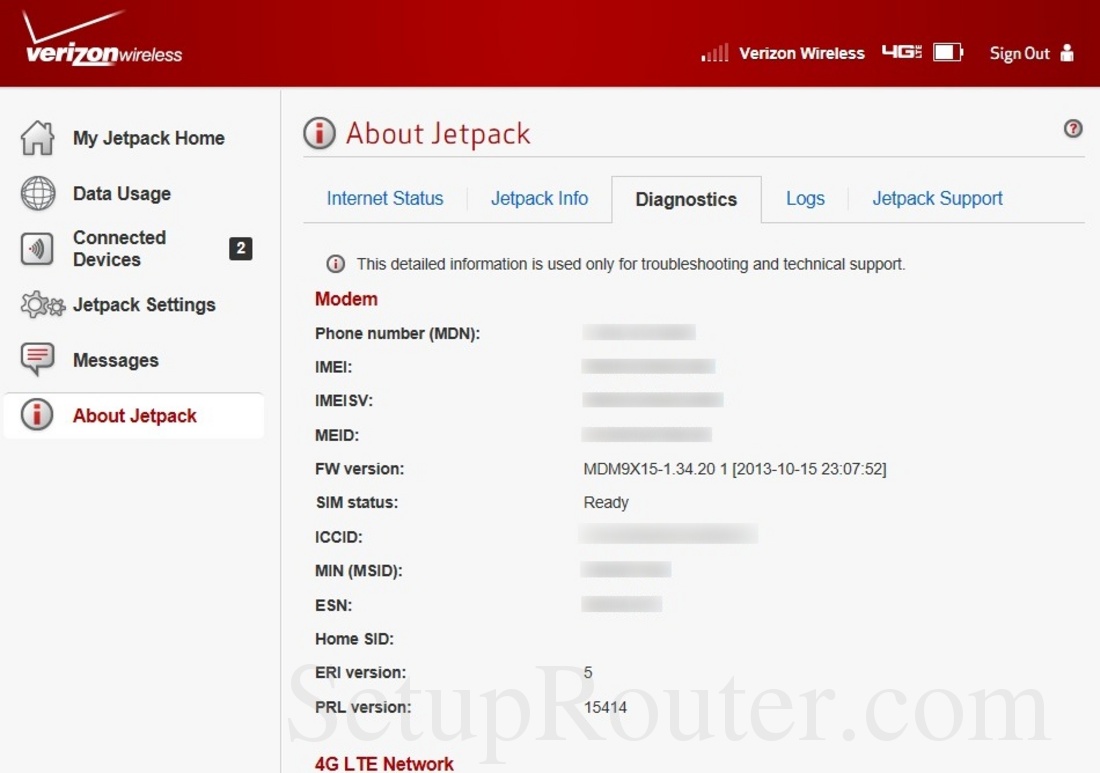The height and width of the screenshot is (773, 1100).
Task: Click the IMEISV: label
Action: tap(344, 401)
